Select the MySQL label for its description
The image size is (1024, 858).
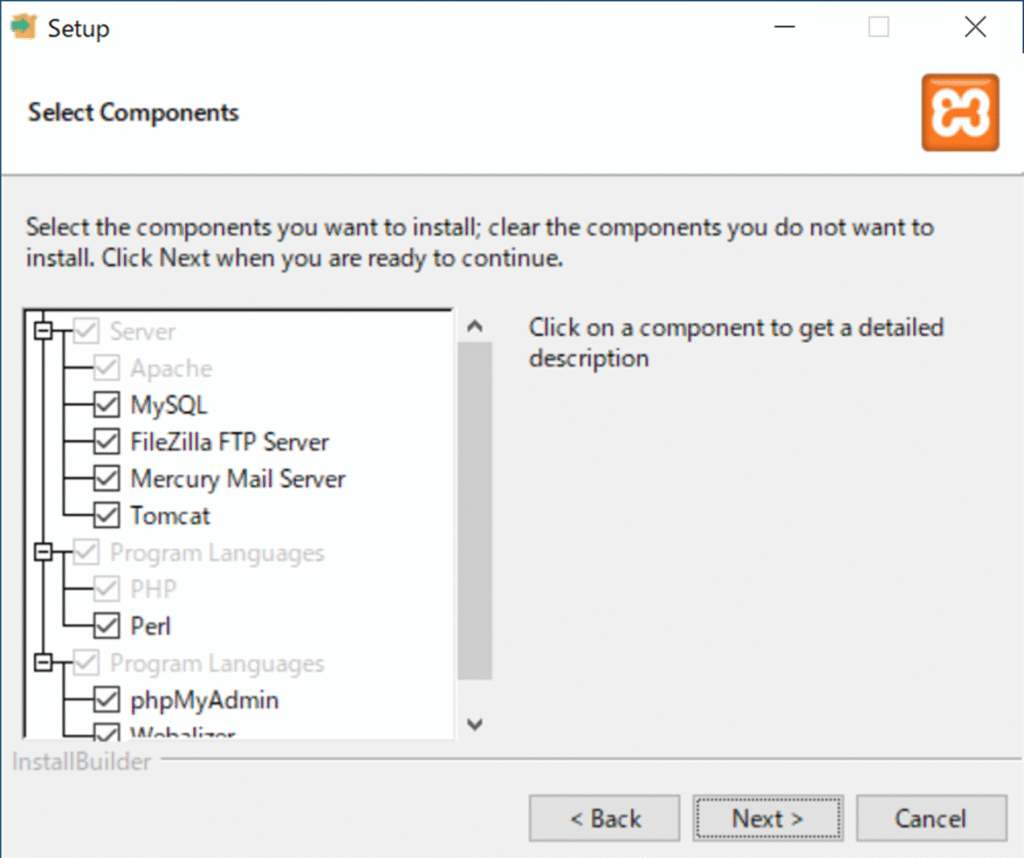tap(169, 405)
